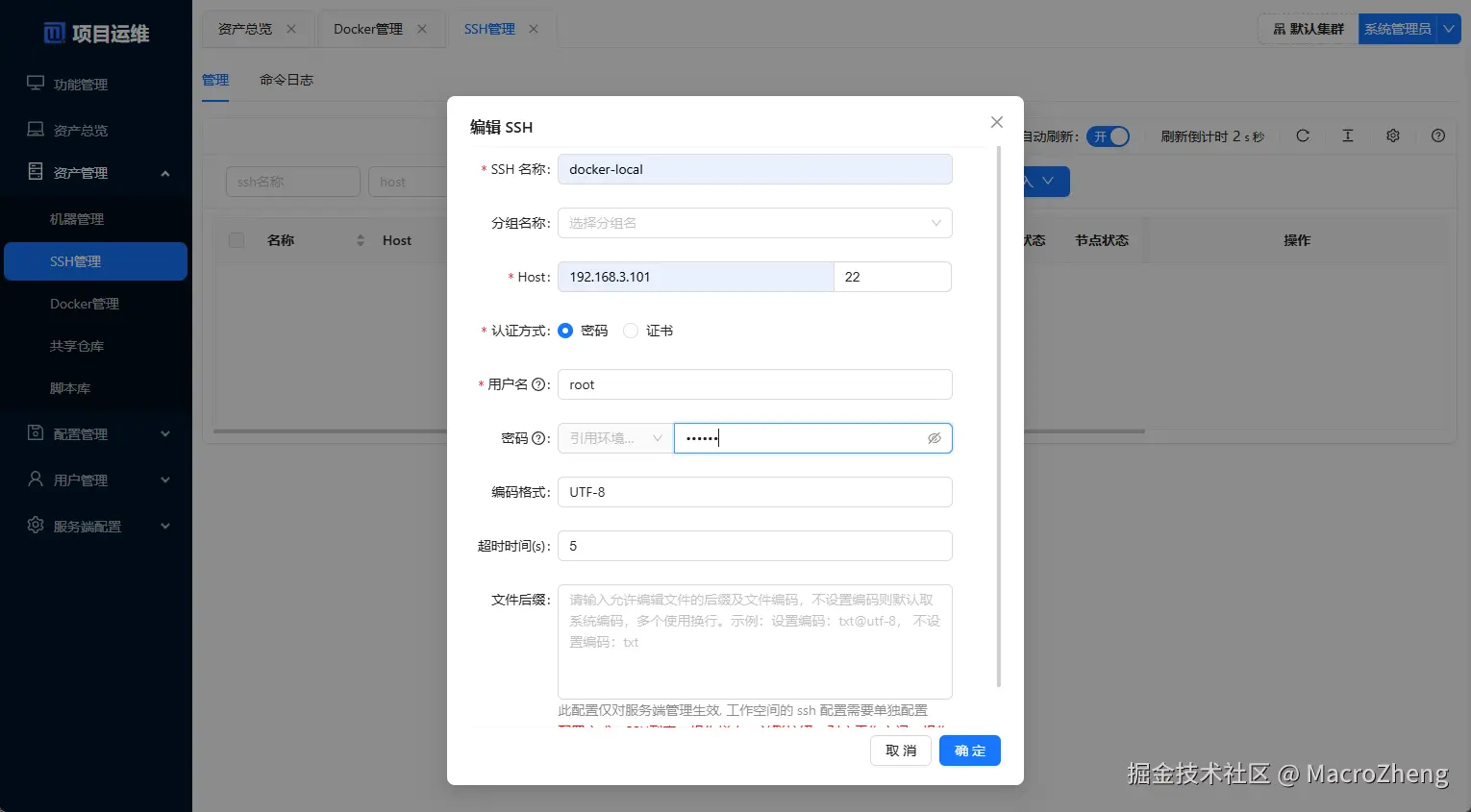Image resolution: width=1471 pixels, height=812 pixels.
Task: Switch to the 命令日志 tab
Action: [x=287, y=80]
